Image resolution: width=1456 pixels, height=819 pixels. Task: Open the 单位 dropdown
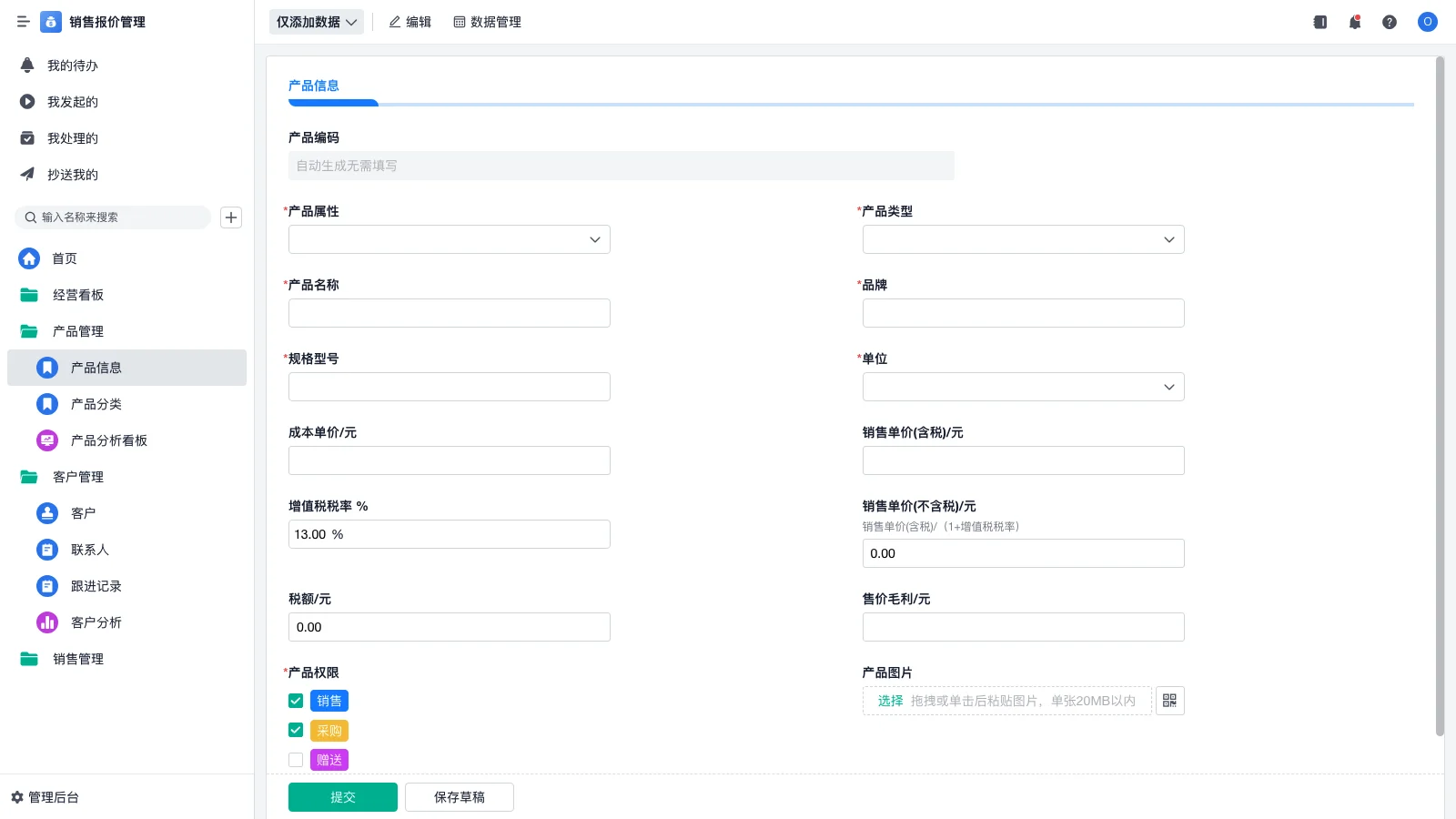(x=1024, y=387)
